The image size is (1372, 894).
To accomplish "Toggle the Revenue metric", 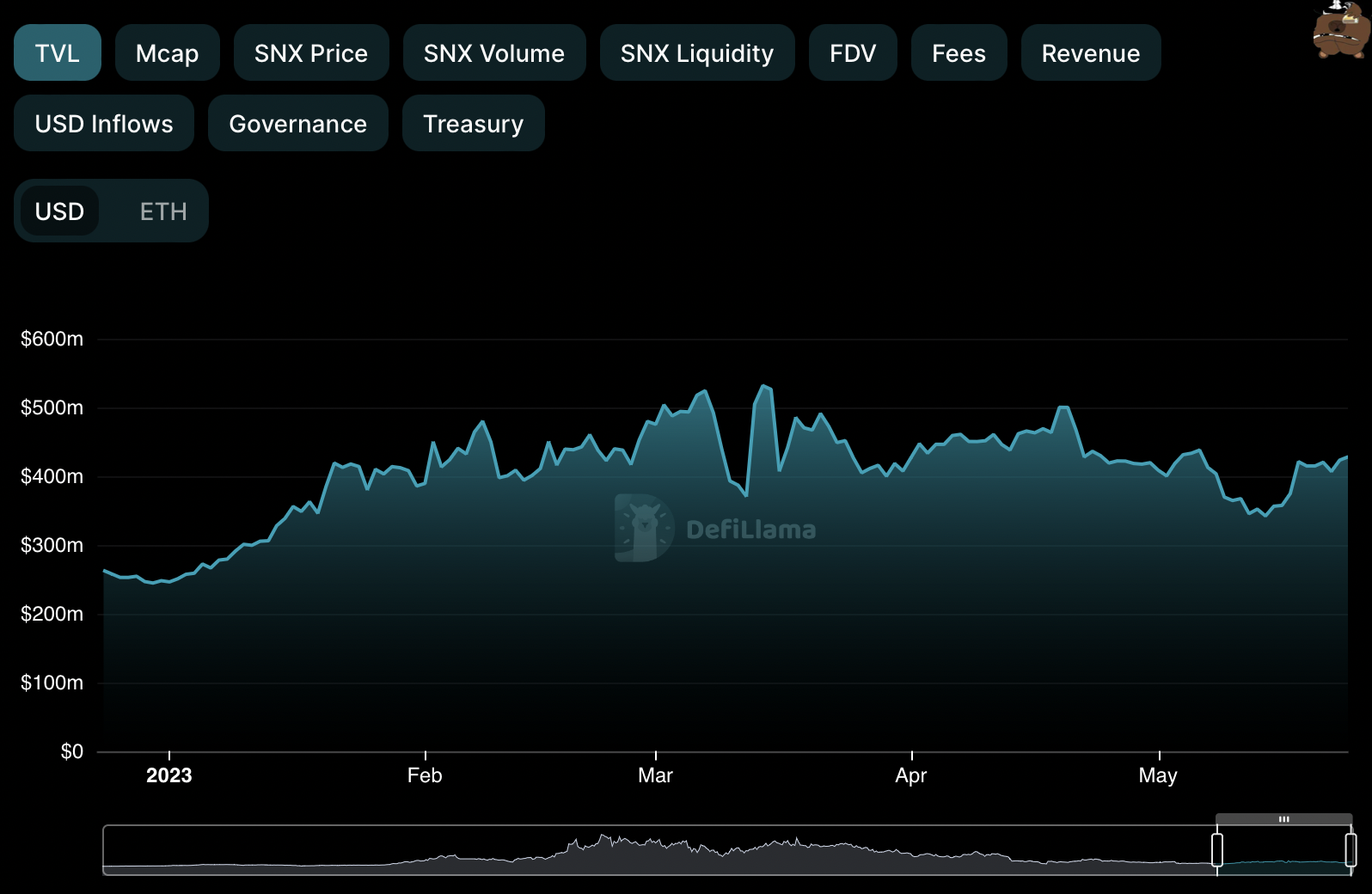I will (x=1091, y=52).
